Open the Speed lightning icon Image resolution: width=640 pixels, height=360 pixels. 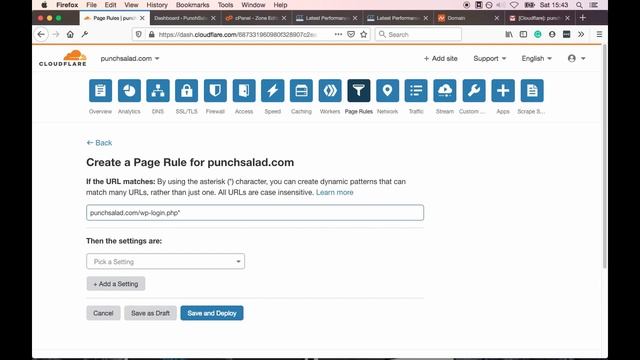(x=273, y=91)
